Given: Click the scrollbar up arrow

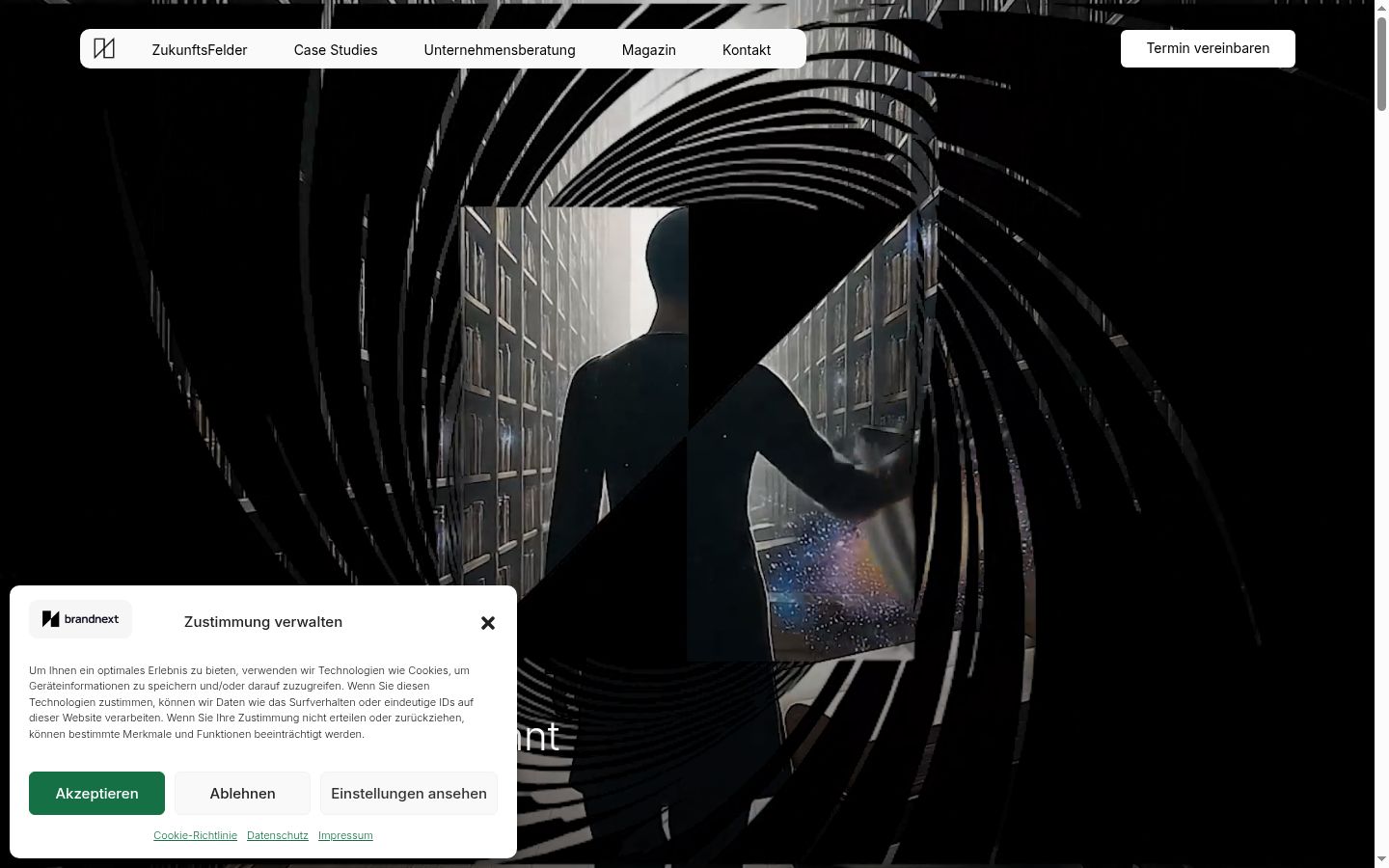Looking at the screenshot, I should coord(1381,7).
